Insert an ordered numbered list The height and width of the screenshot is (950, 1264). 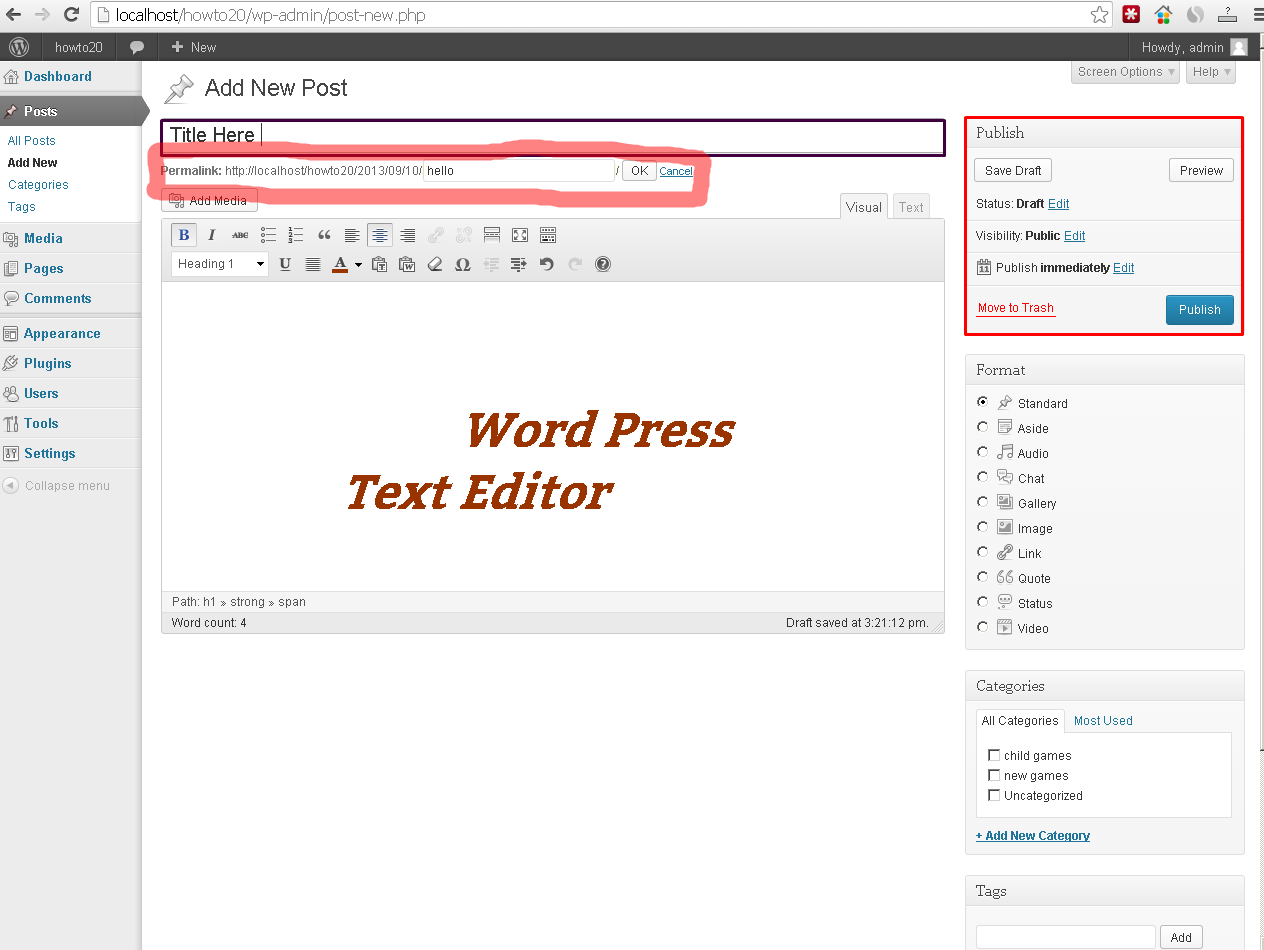tap(296, 235)
